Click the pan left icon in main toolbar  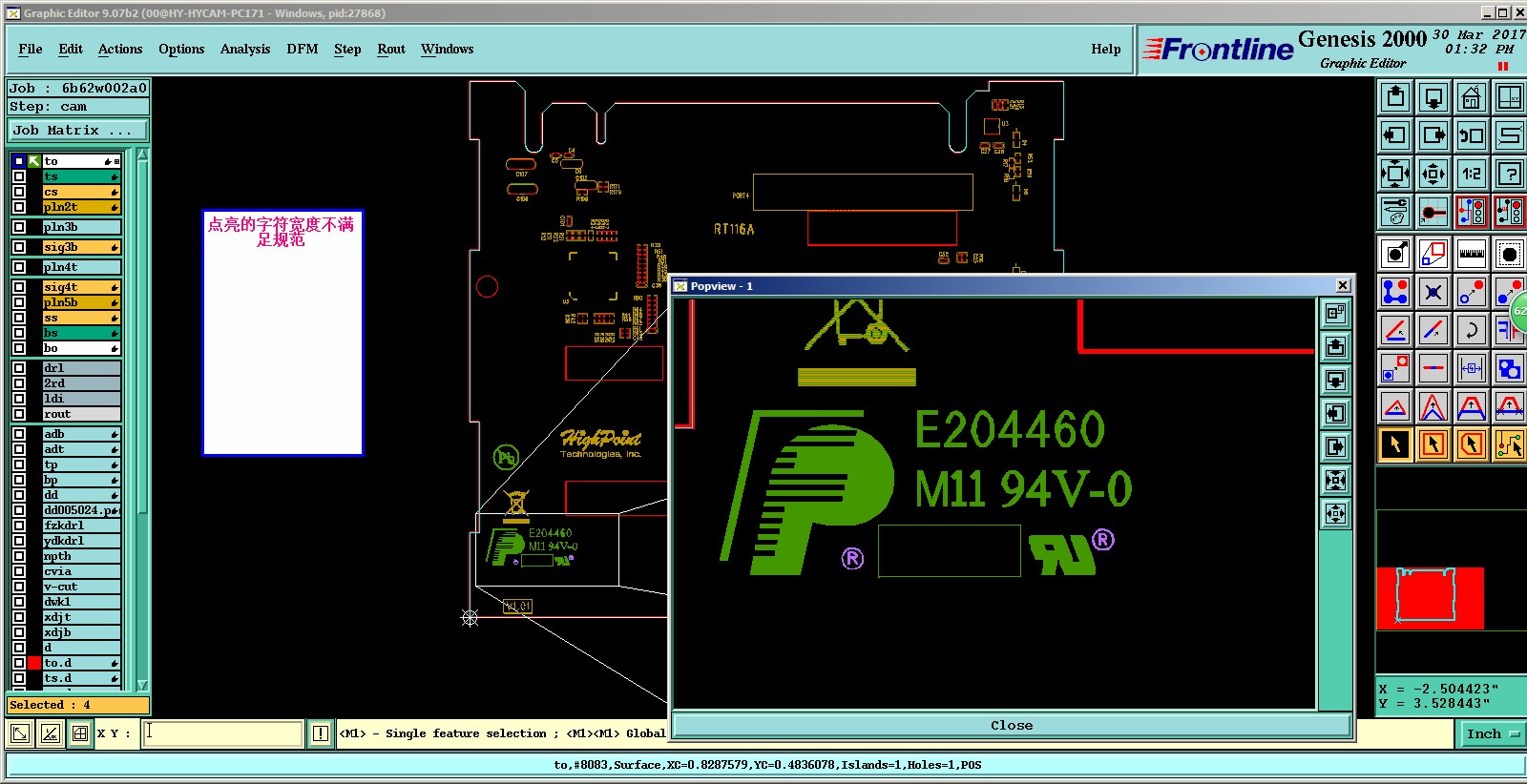coord(1395,135)
